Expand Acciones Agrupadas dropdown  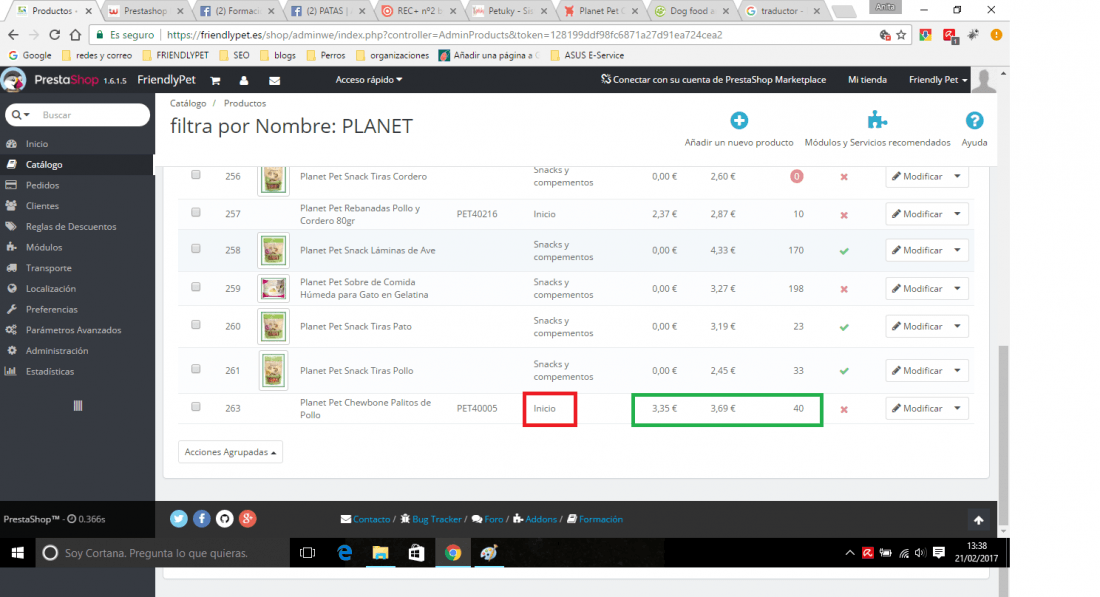pos(230,452)
